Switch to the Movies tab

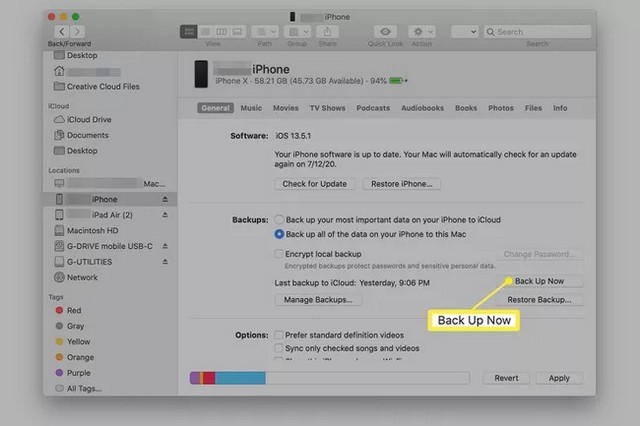[x=286, y=108]
